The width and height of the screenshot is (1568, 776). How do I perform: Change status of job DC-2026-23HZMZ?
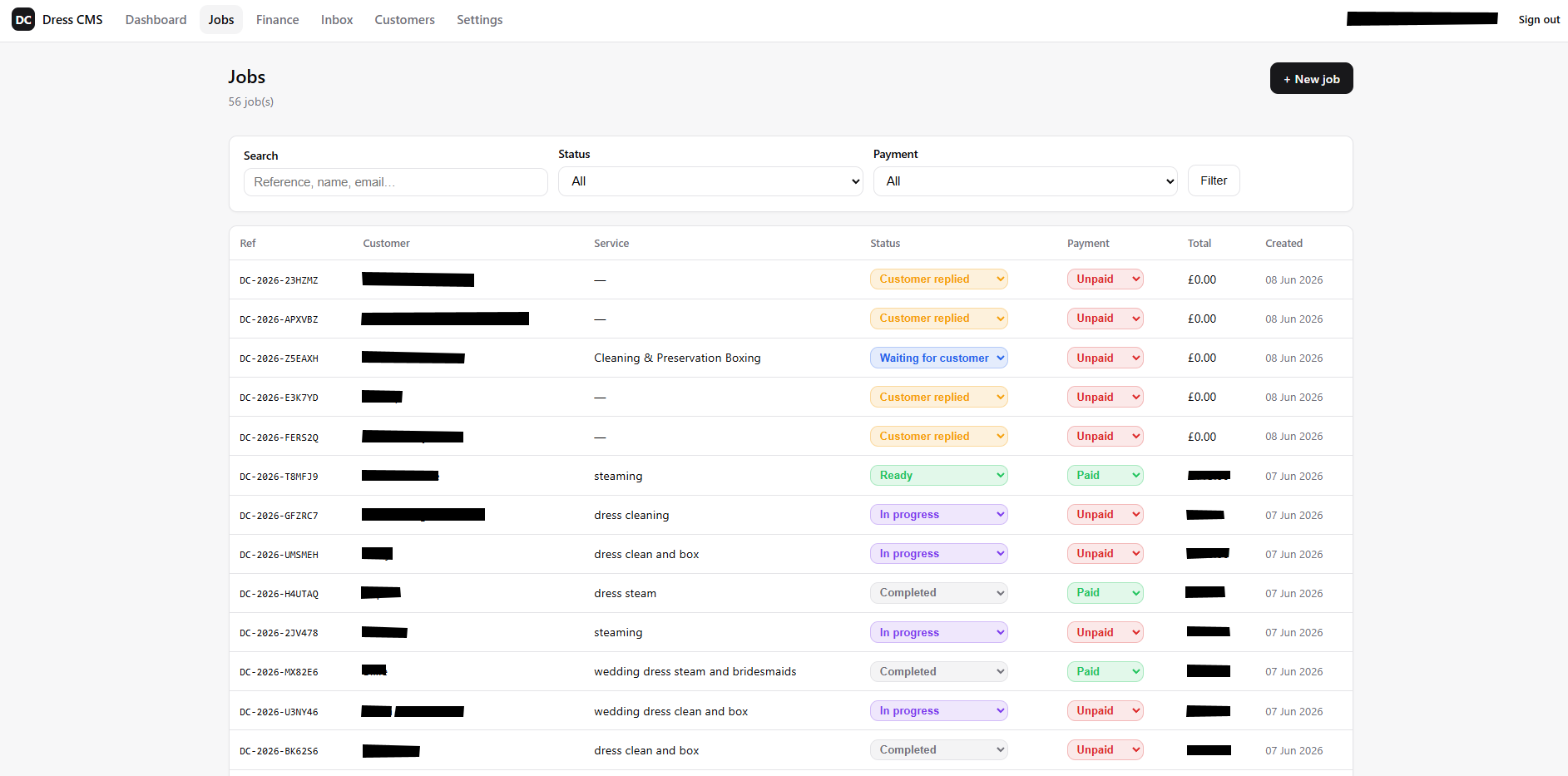pos(938,279)
